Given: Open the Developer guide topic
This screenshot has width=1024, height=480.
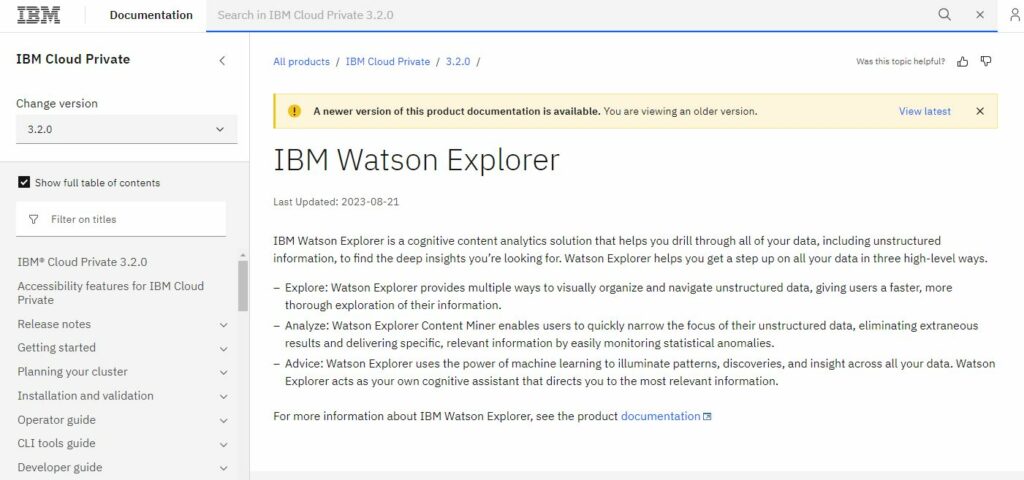Looking at the screenshot, I should pyautogui.click(x=59, y=468).
